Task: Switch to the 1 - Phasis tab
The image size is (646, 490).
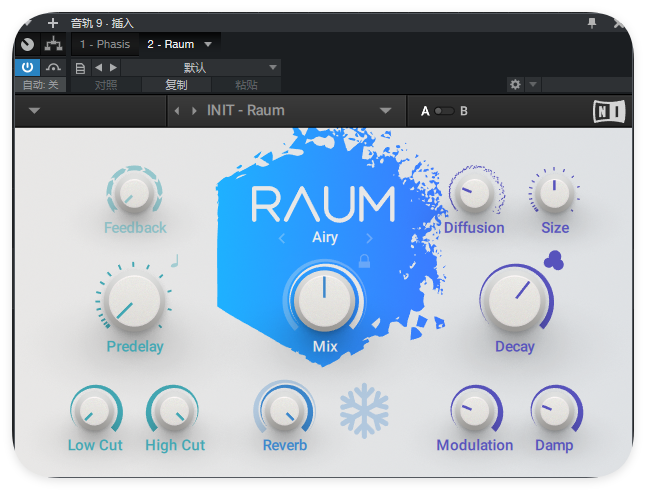Action: [x=105, y=44]
